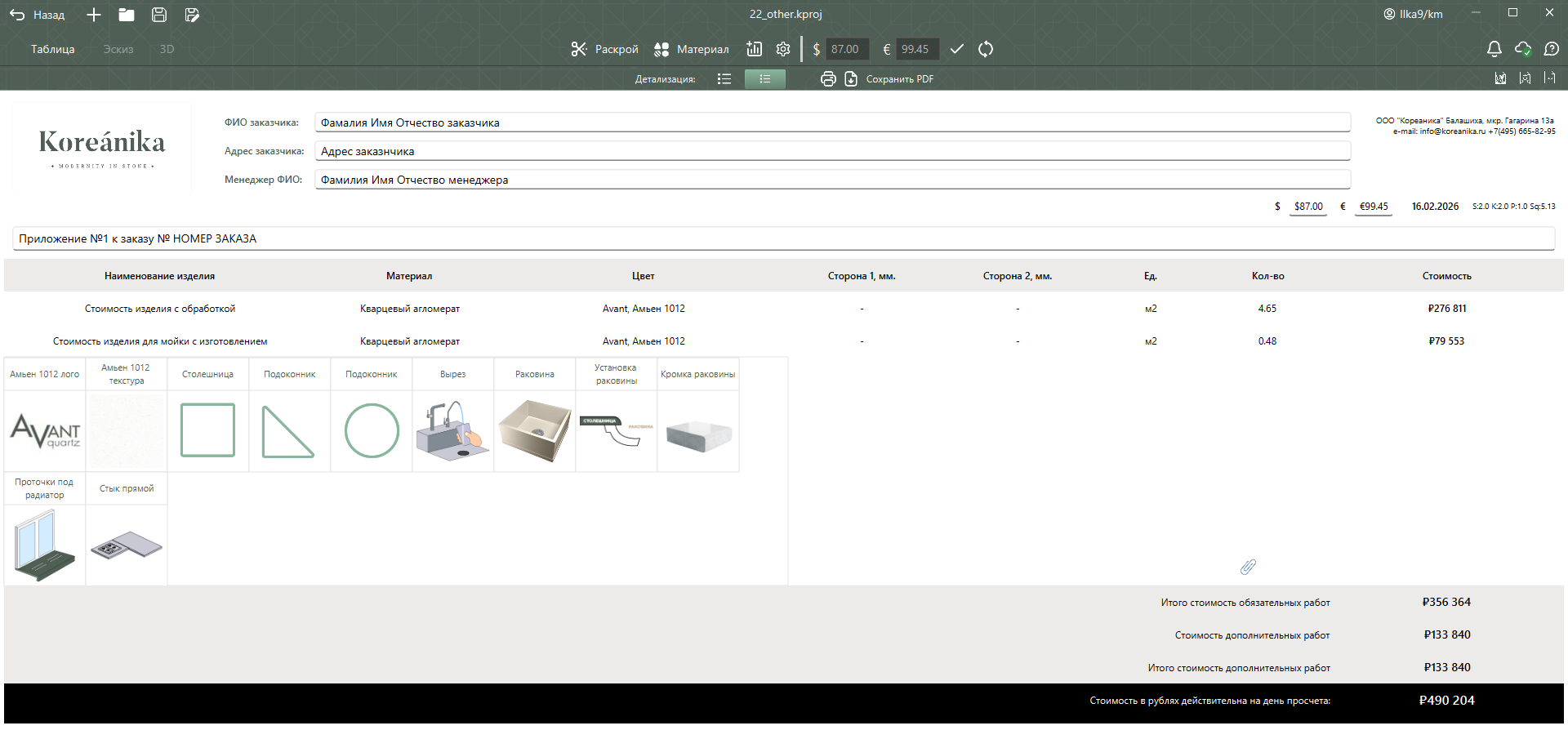Click the Save As icon with the pencil

192,15
